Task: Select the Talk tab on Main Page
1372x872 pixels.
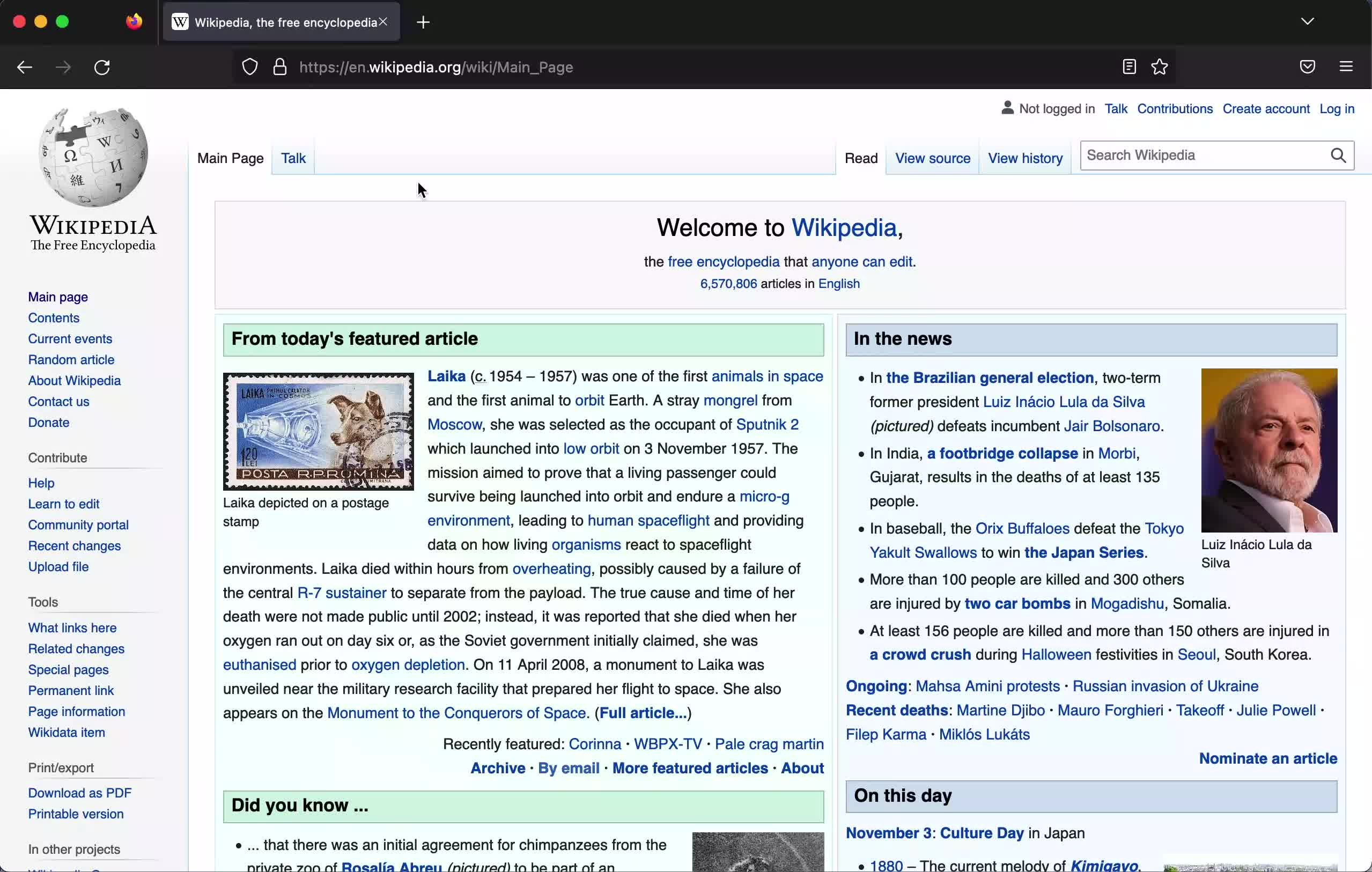Action: [x=293, y=158]
